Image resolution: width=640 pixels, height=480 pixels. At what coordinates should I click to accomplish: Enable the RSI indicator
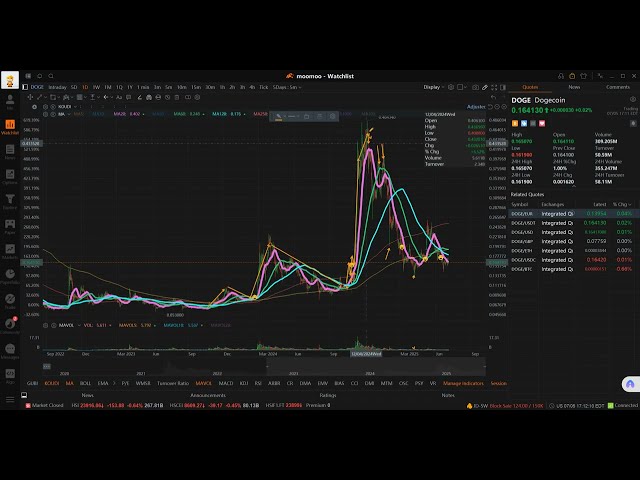pyautogui.click(x=259, y=383)
